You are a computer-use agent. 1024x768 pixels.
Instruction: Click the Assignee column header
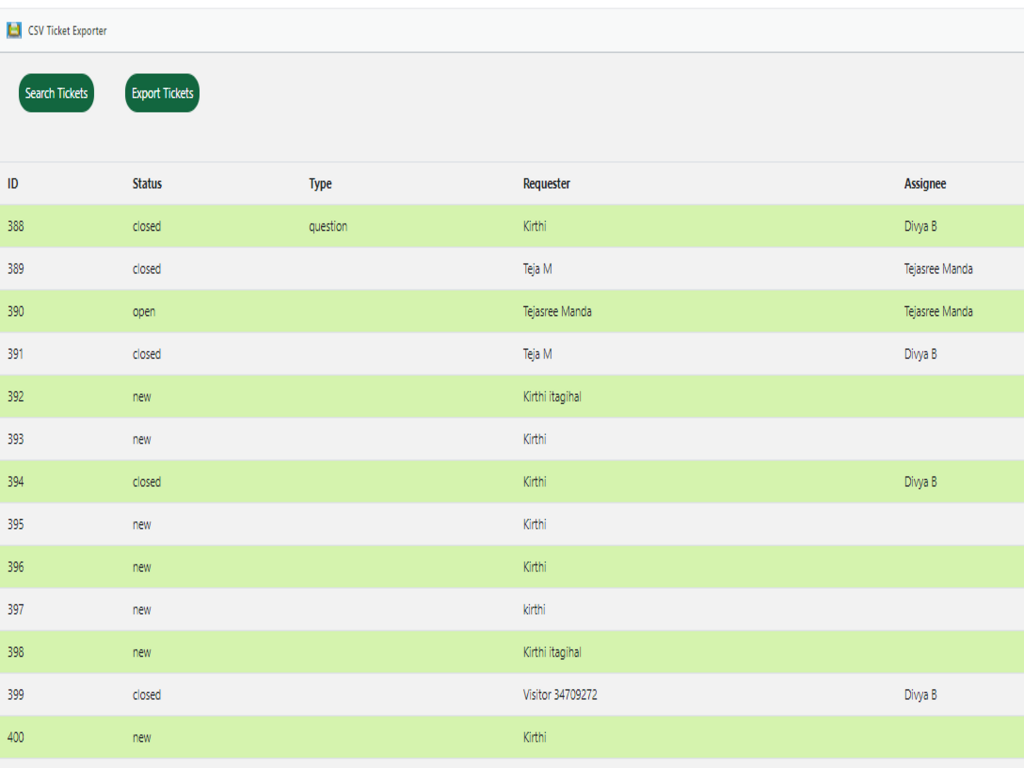click(922, 184)
